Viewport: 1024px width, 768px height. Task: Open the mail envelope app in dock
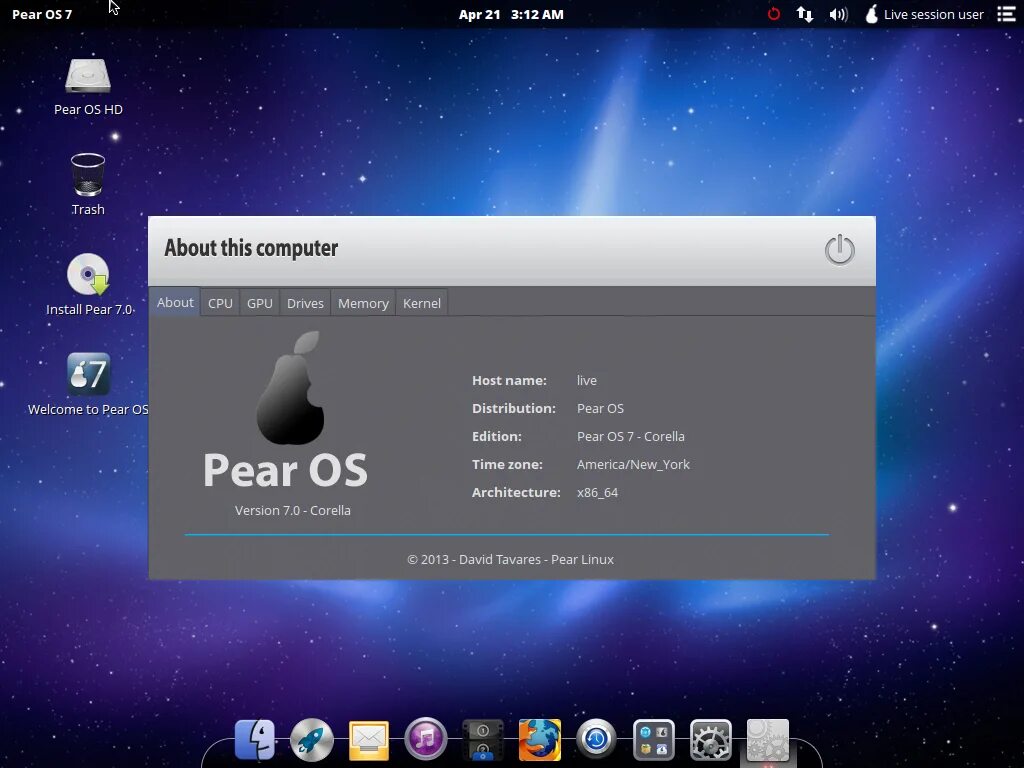[369, 741]
